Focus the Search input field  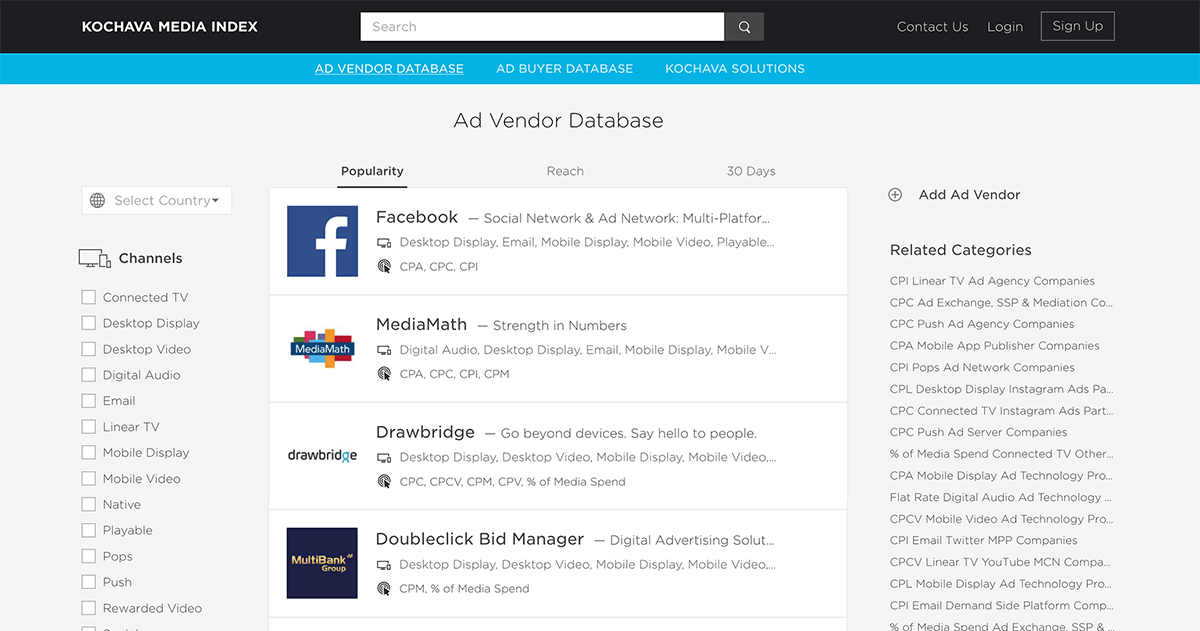point(542,27)
